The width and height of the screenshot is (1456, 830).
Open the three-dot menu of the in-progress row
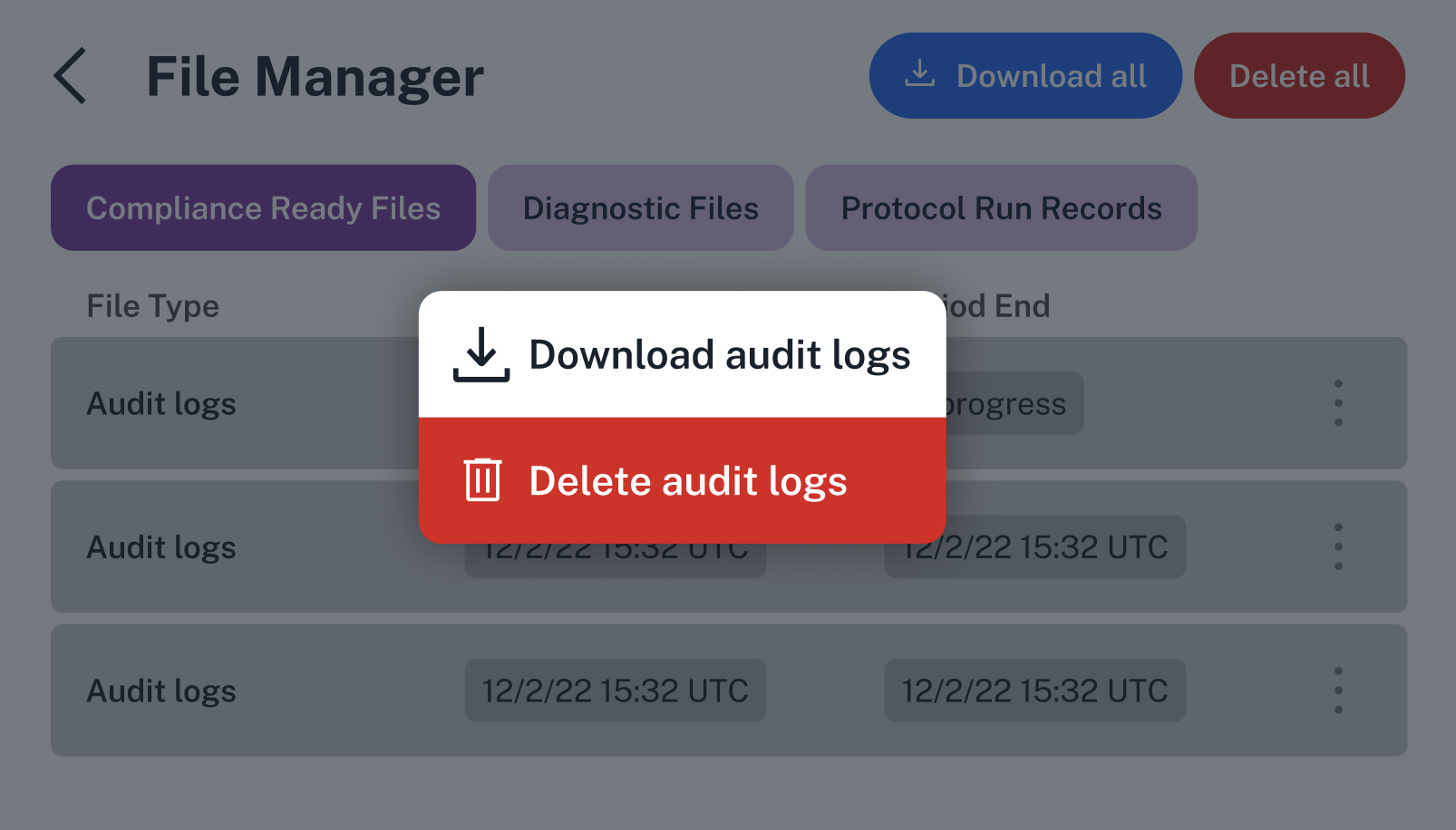click(1338, 403)
